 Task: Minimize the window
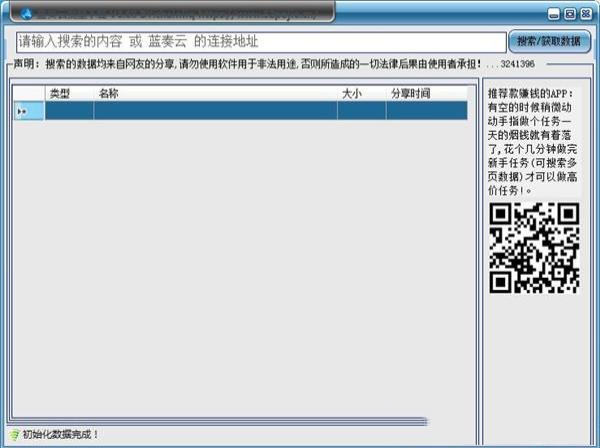point(553,14)
